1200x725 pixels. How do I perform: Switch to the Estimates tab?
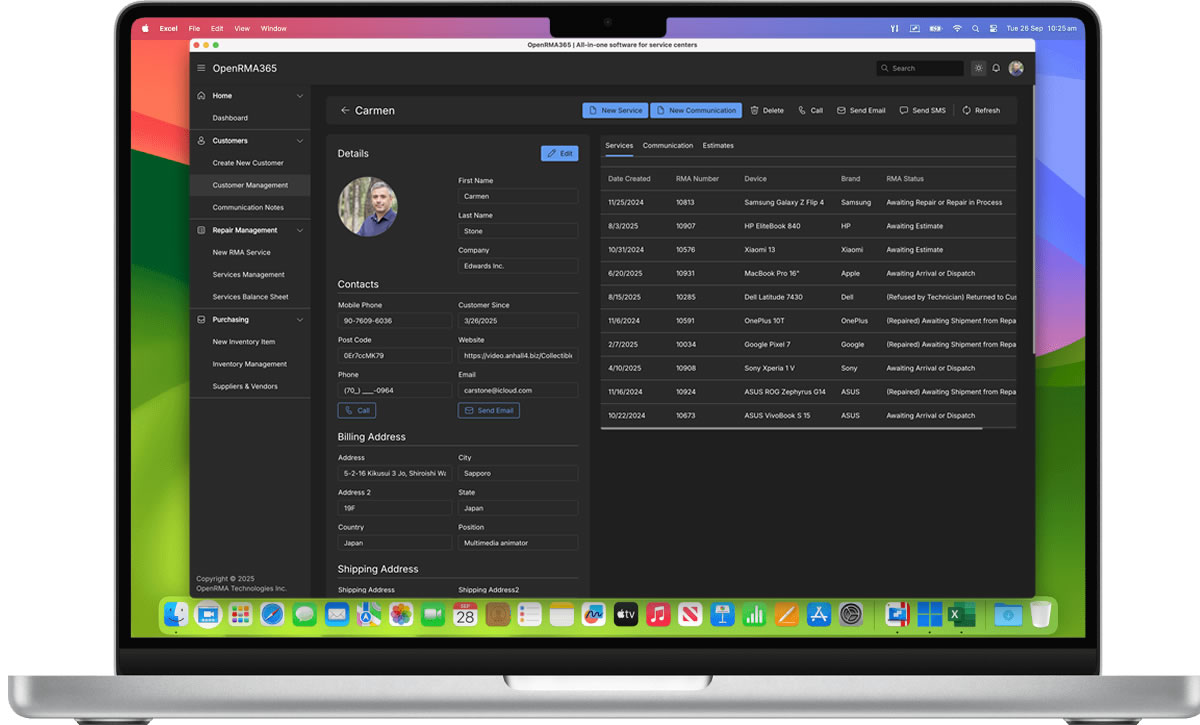(718, 146)
